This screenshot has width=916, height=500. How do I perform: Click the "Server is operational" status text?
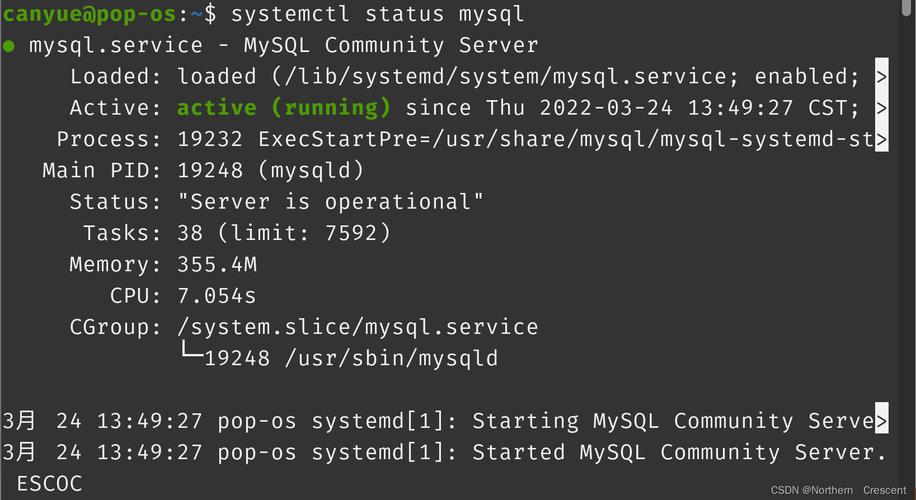pos(330,202)
